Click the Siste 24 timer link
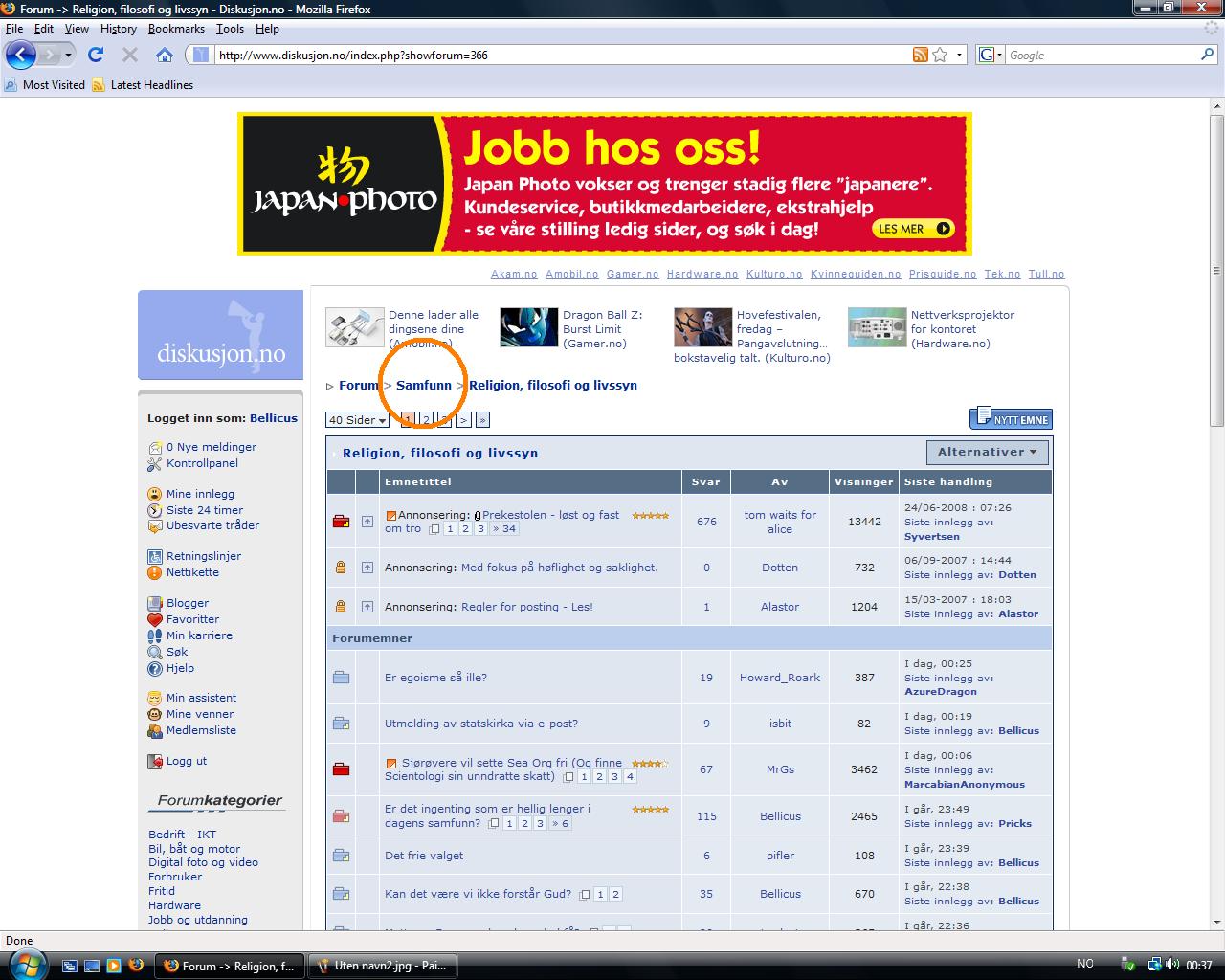Image resolution: width=1225 pixels, height=980 pixels. (205, 510)
